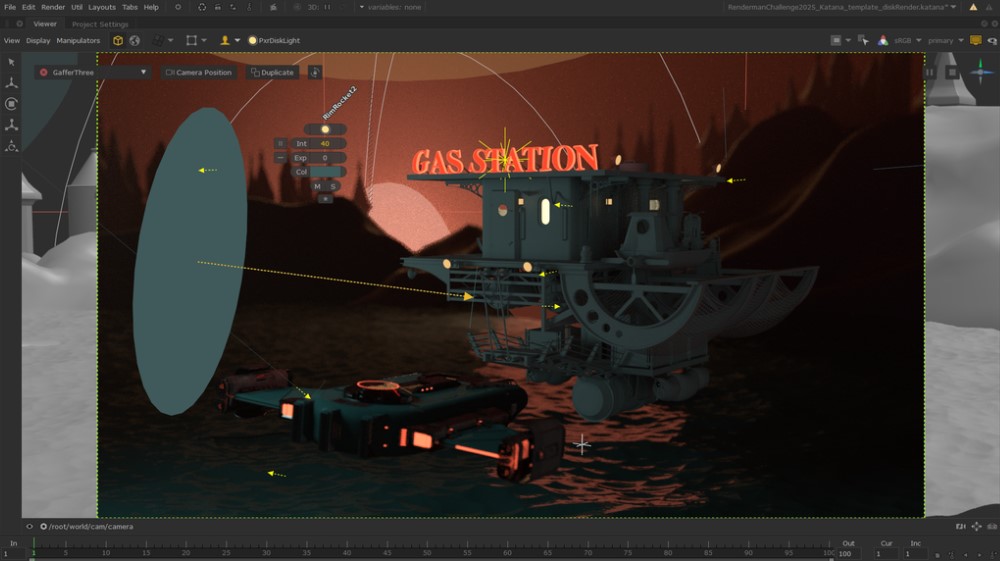Open the Layouts menu
The height and width of the screenshot is (561, 1000).
tap(101, 7)
